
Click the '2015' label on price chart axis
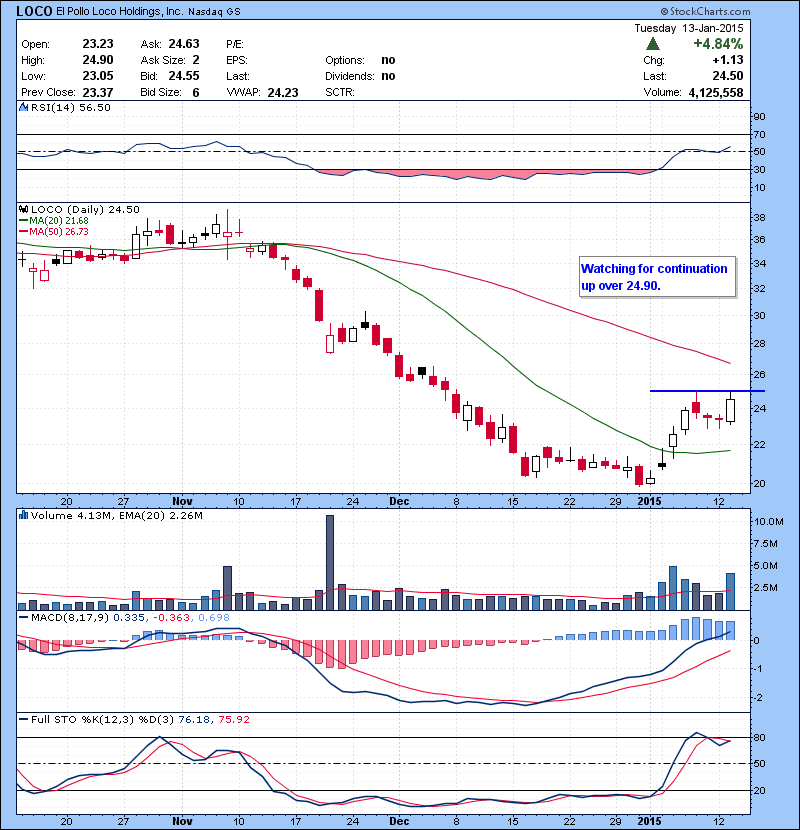pos(649,501)
